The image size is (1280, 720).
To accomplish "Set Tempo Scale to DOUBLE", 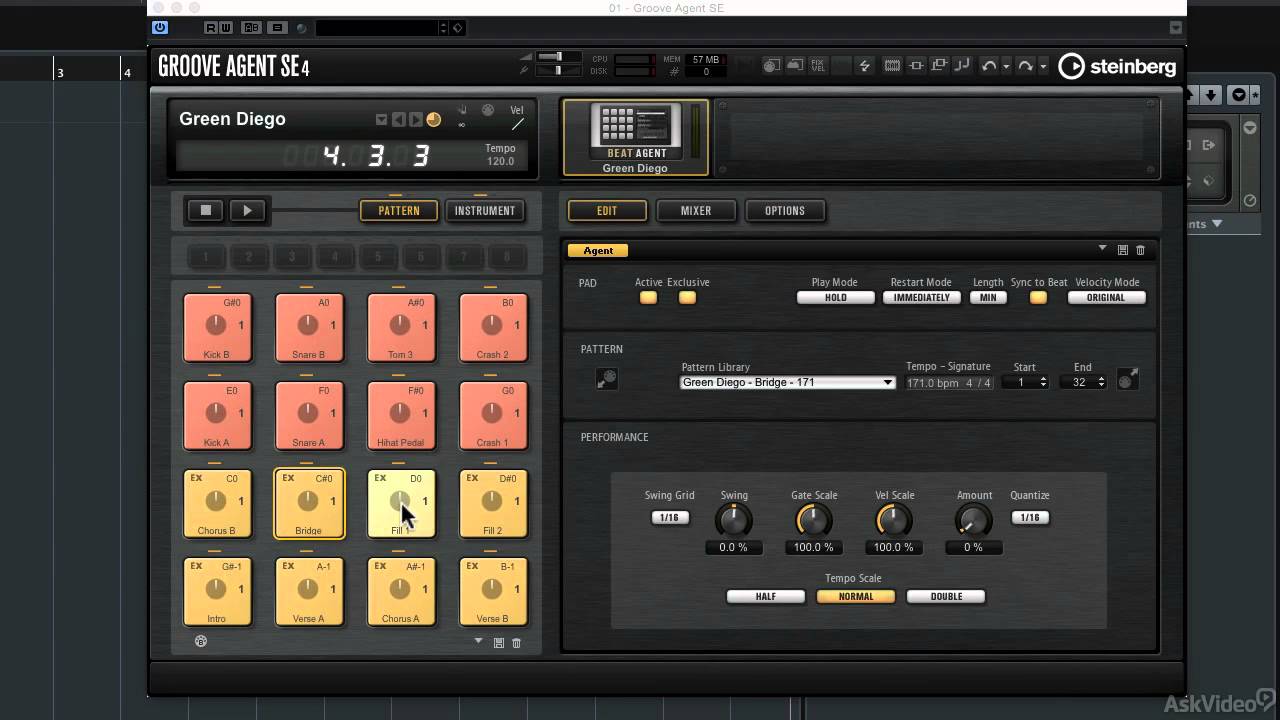I will 946,597.
